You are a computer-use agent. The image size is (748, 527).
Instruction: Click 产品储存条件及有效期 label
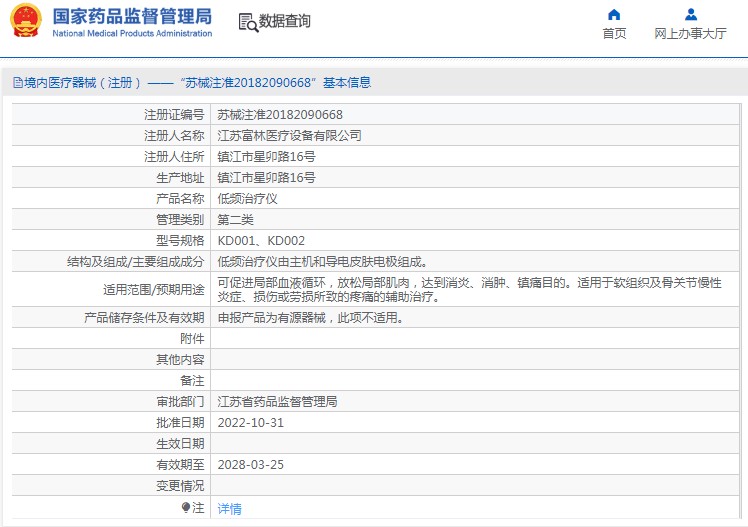(144, 318)
